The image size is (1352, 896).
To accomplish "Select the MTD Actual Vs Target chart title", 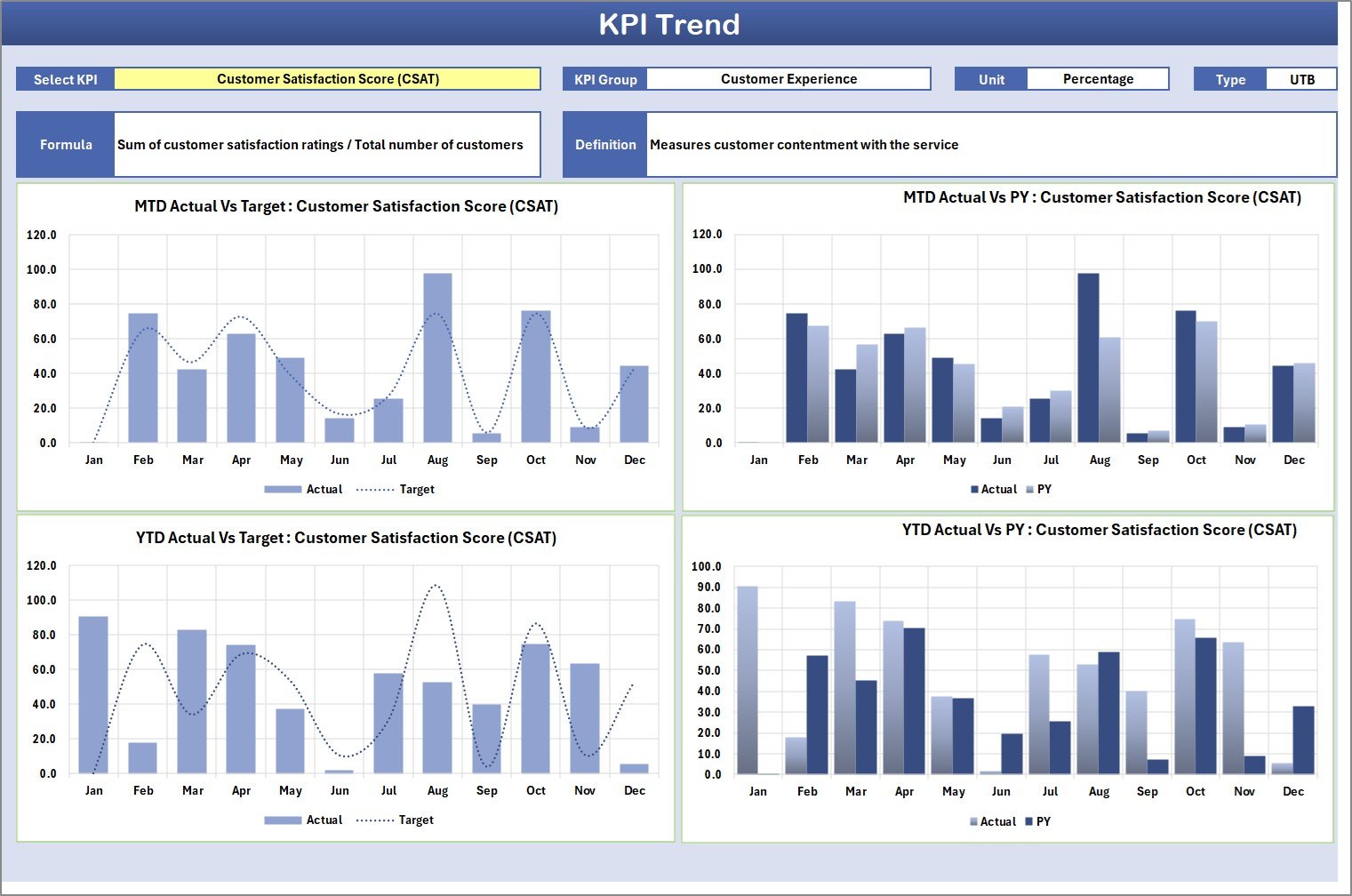I will [345, 205].
